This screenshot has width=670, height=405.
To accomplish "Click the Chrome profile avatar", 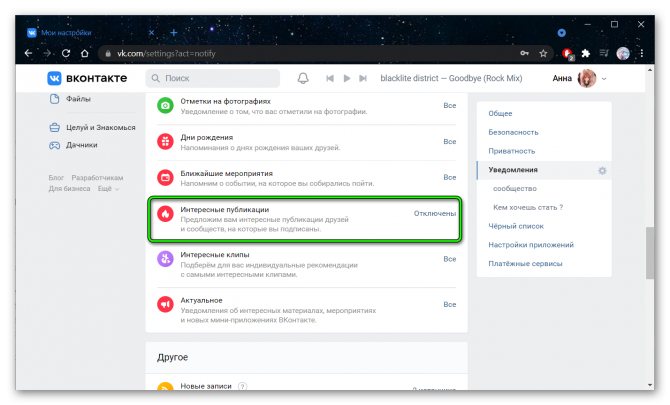I will [x=623, y=53].
